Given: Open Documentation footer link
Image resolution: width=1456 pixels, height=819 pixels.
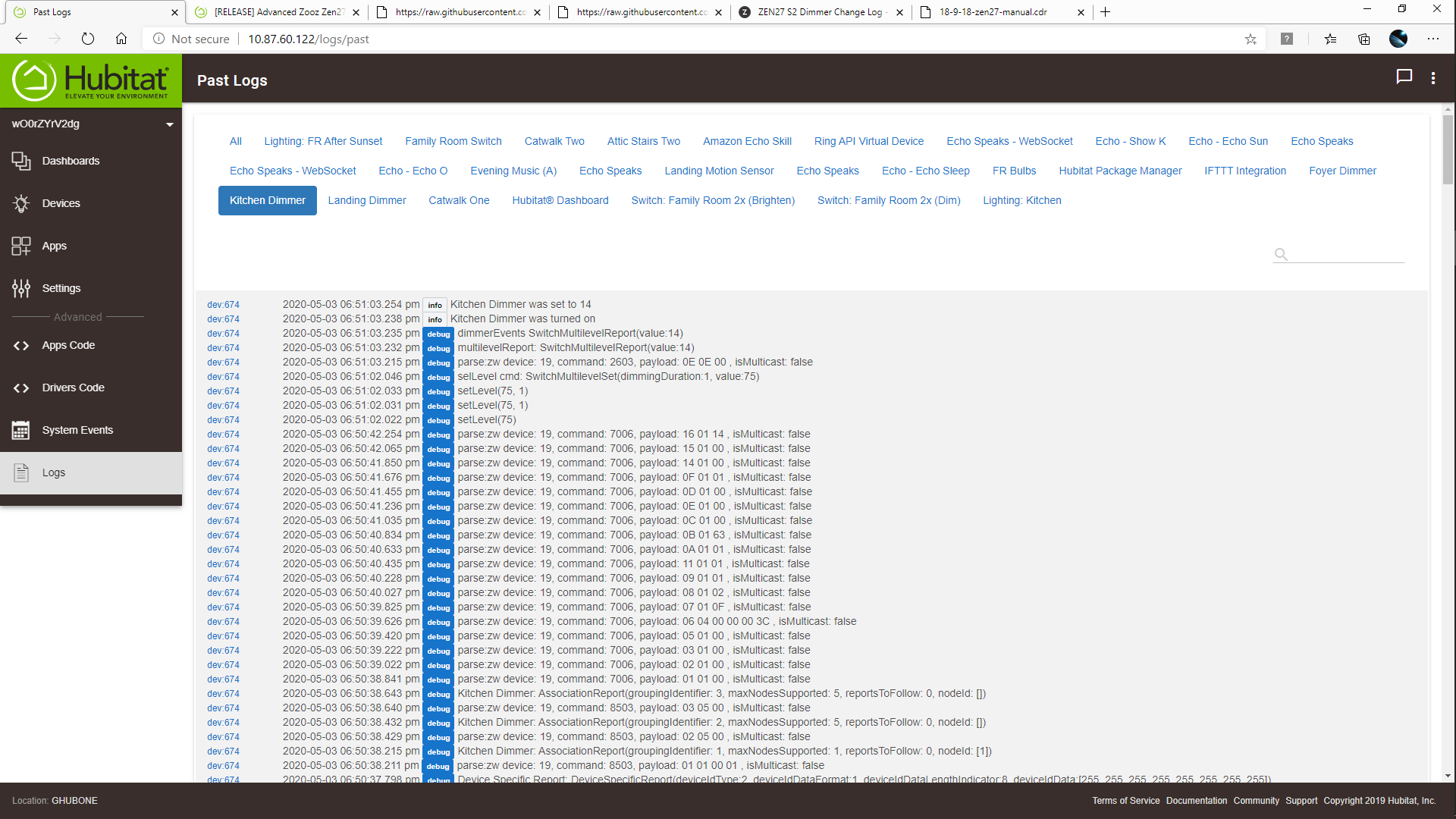Looking at the screenshot, I should coord(1197,801).
